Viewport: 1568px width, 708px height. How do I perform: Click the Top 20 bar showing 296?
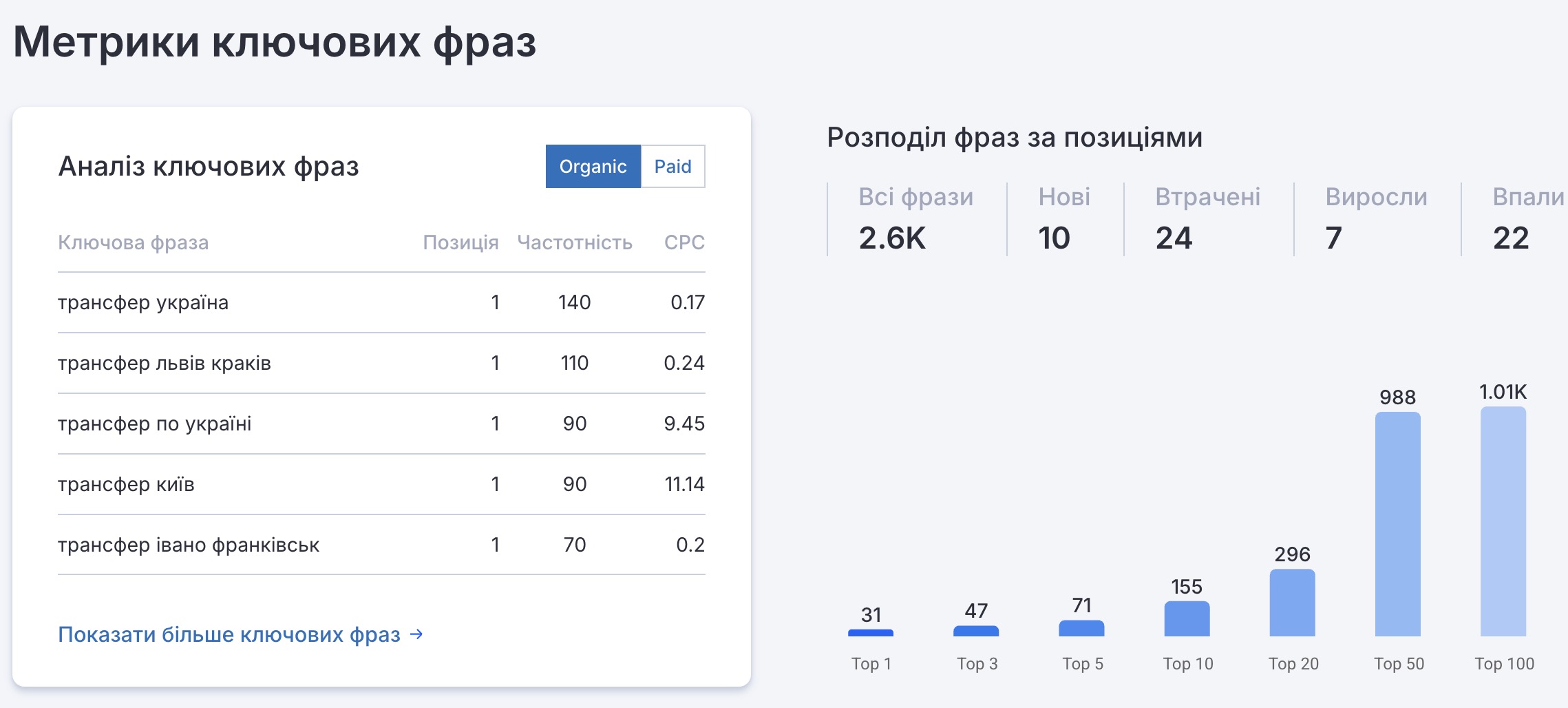pos(1292,603)
